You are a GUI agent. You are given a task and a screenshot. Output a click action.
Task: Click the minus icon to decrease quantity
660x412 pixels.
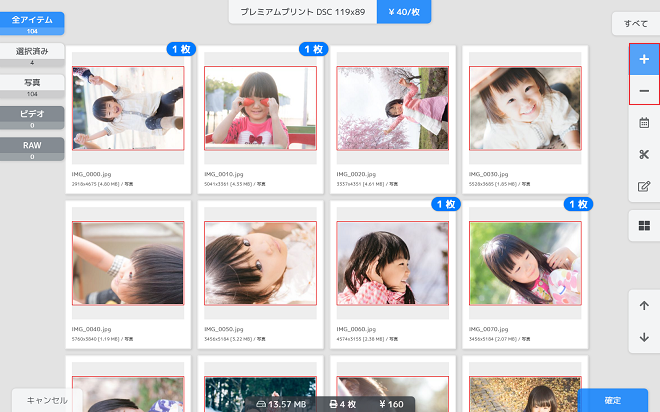(x=643, y=91)
